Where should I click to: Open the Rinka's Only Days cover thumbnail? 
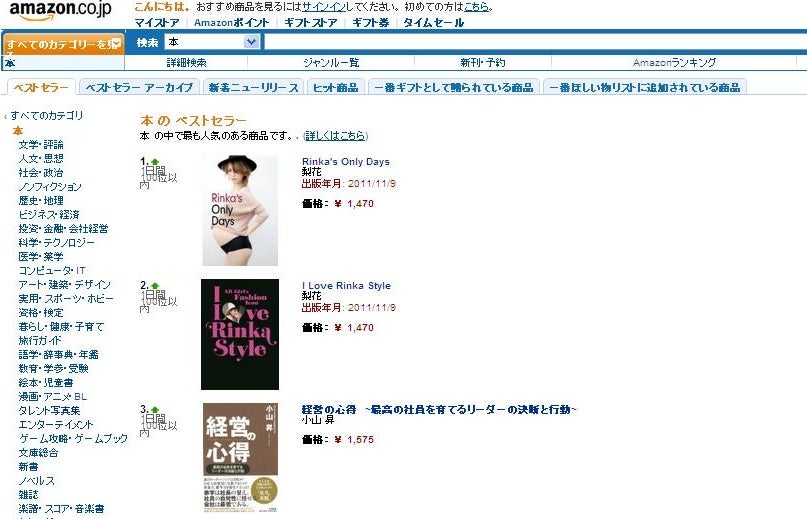(240, 211)
